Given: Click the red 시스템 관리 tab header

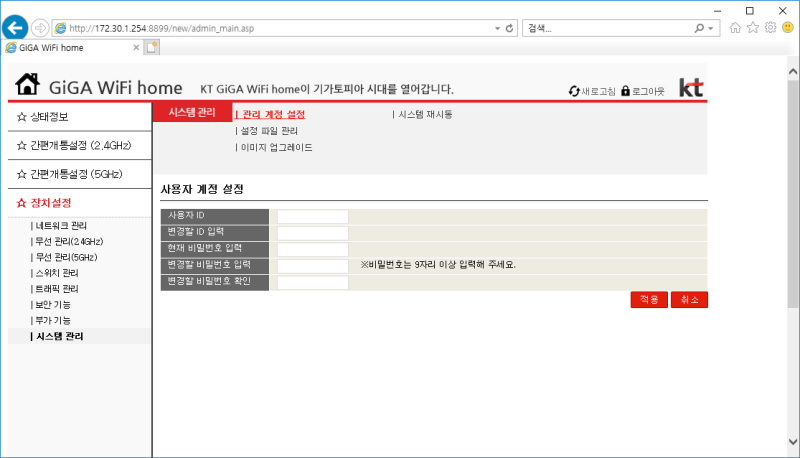Looking at the screenshot, I should coord(192,112).
